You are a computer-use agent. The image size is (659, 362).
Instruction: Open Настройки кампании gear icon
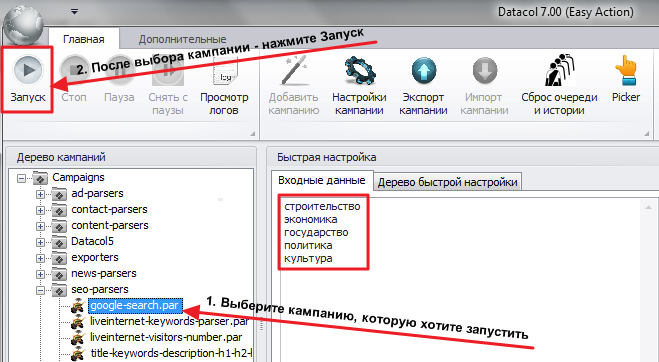point(359,71)
